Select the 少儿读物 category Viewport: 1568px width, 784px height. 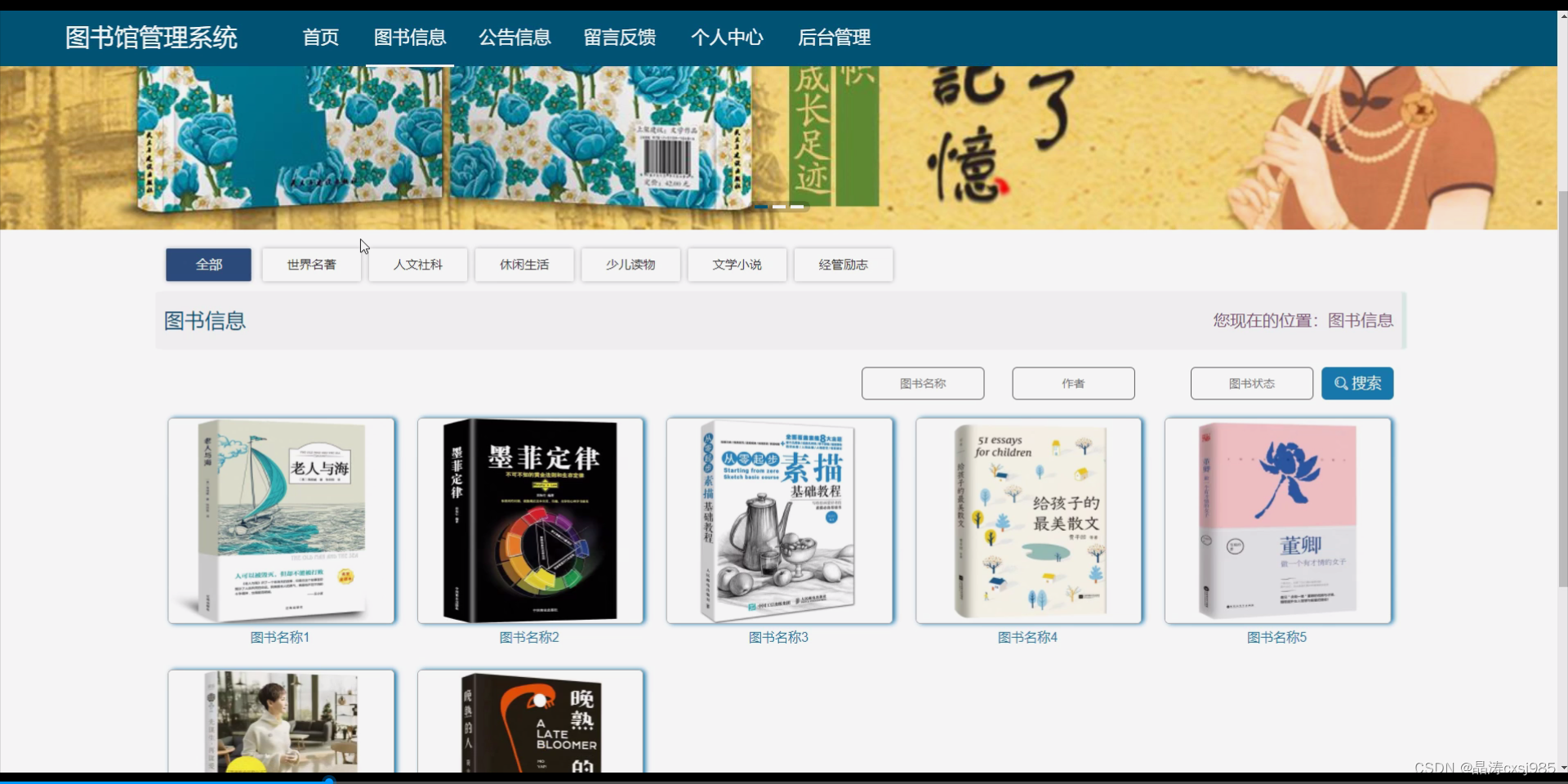[630, 265]
